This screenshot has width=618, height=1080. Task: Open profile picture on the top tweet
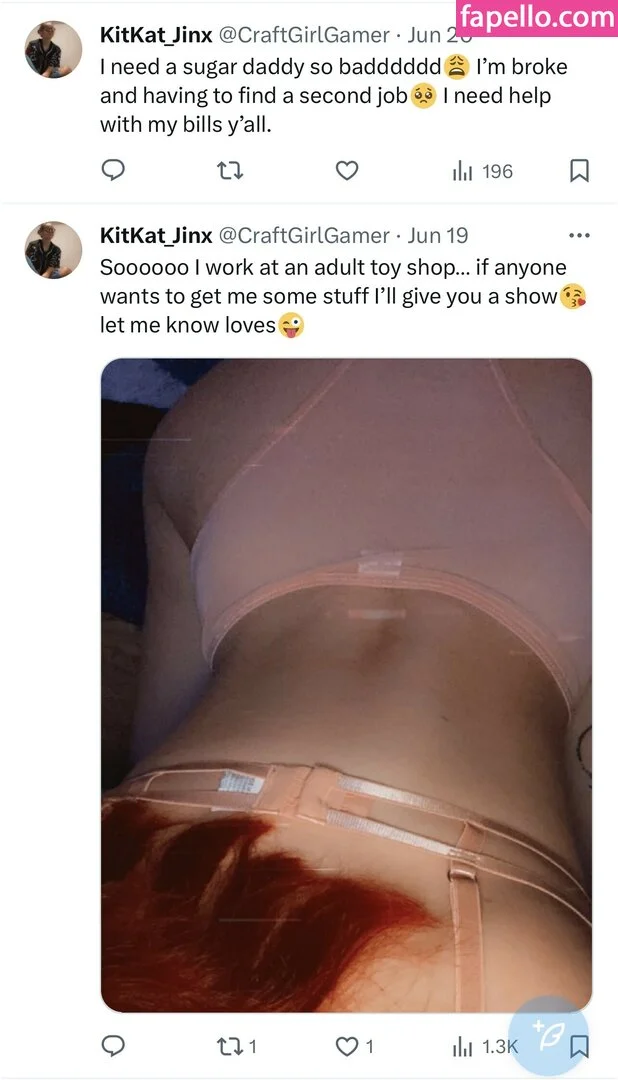[x=54, y=50]
